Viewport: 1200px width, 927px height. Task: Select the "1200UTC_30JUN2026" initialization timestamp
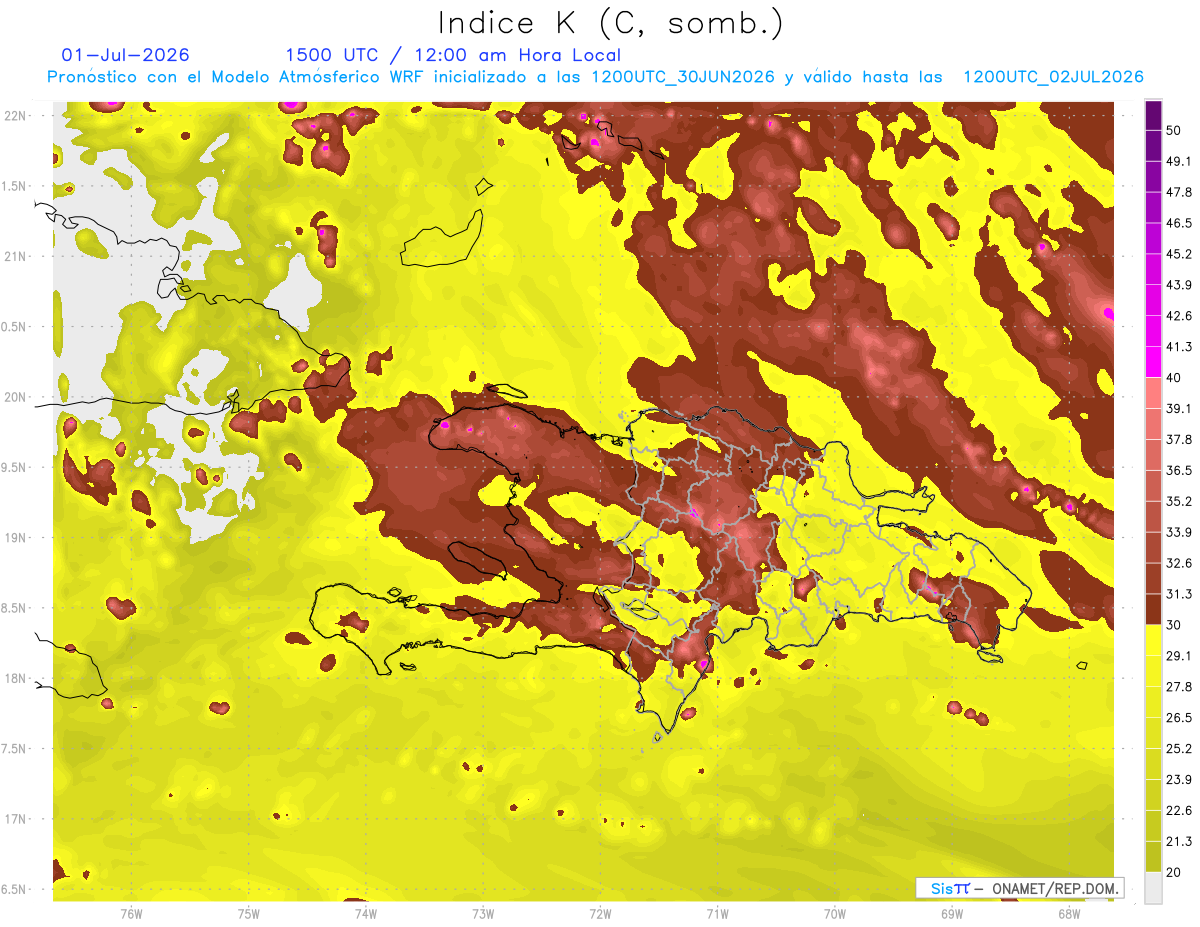[683, 77]
